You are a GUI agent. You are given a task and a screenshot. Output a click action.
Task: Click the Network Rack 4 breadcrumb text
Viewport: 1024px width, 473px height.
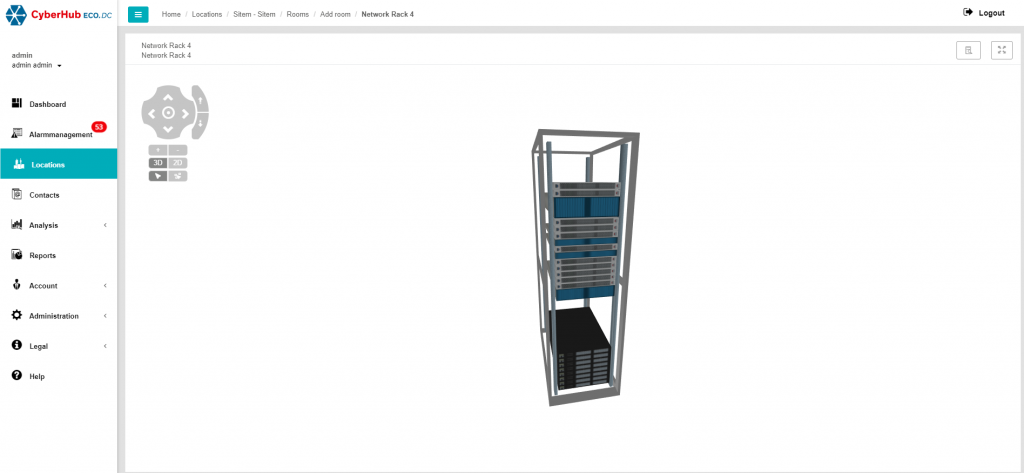click(x=387, y=14)
